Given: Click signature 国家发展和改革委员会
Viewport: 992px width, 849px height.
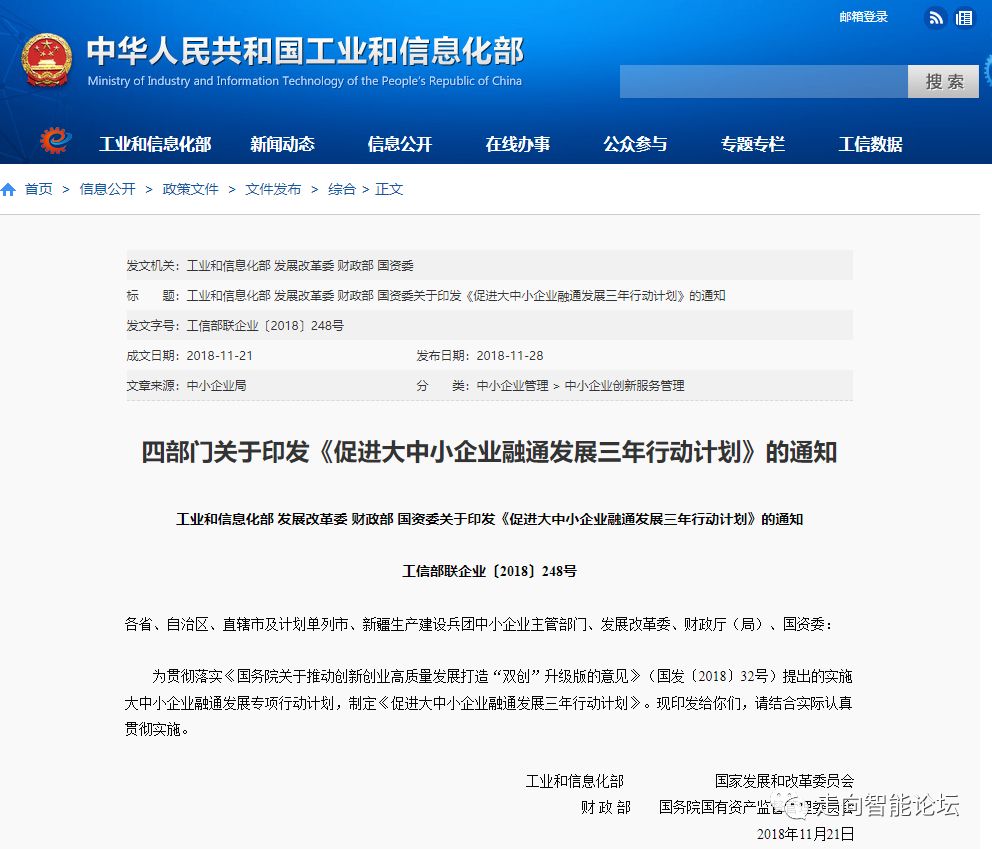Looking at the screenshot, I should tap(784, 781).
